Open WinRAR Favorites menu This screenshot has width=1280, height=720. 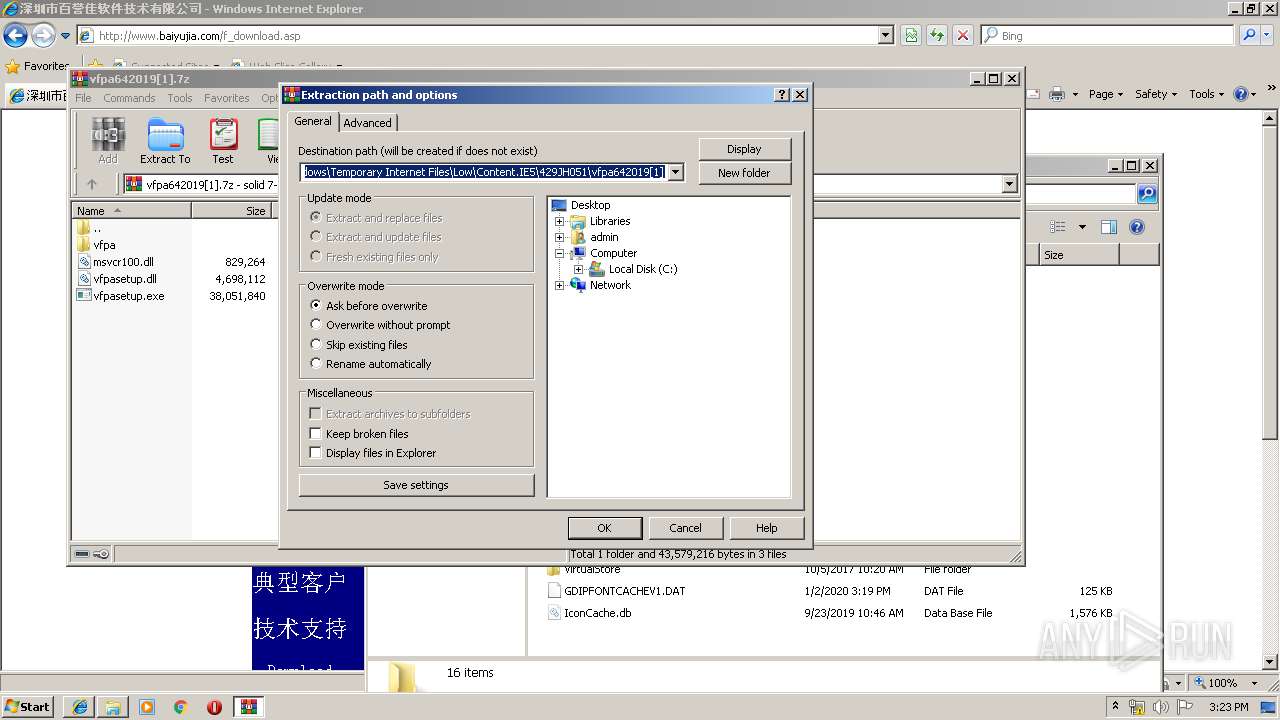coord(227,98)
